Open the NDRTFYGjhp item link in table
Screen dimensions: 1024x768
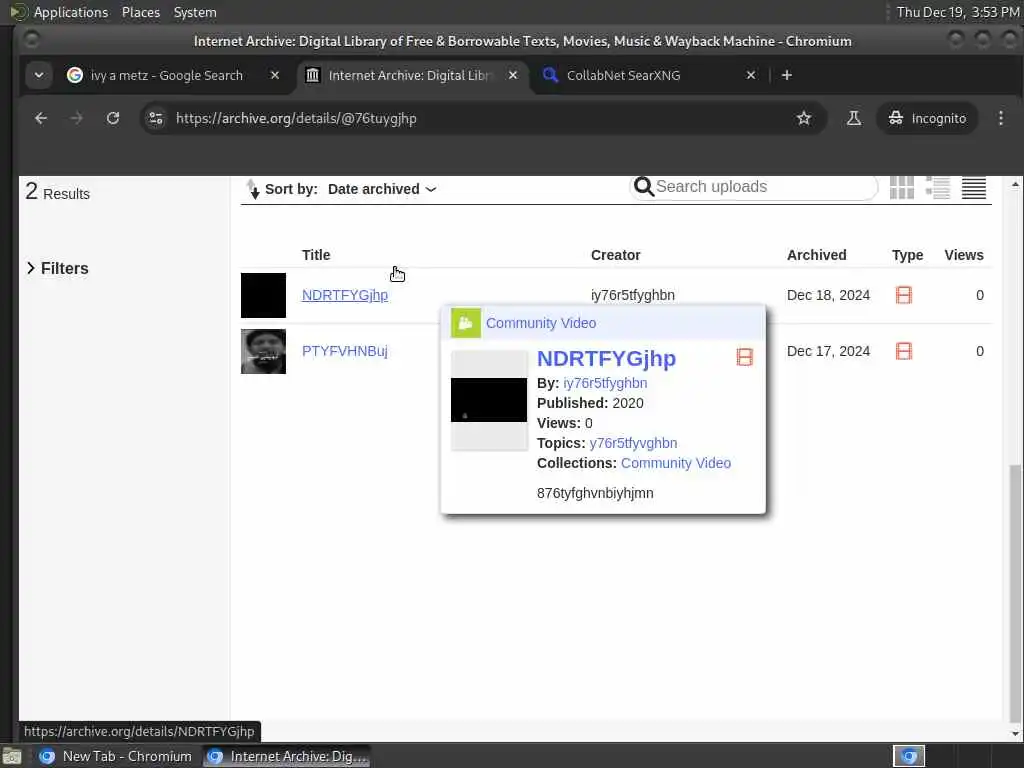coord(345,295)
